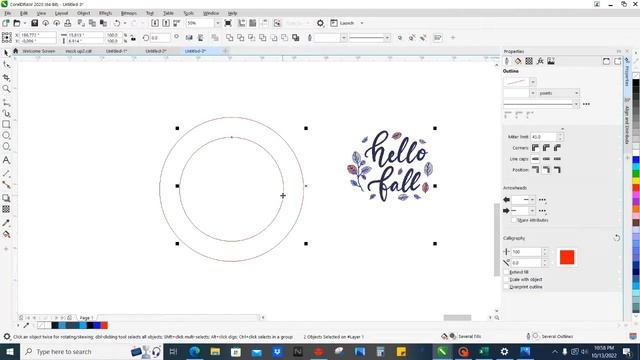Viewport: 640px width, 360px height.
Task: Open the Object menu
Action: tap(83, 13)
